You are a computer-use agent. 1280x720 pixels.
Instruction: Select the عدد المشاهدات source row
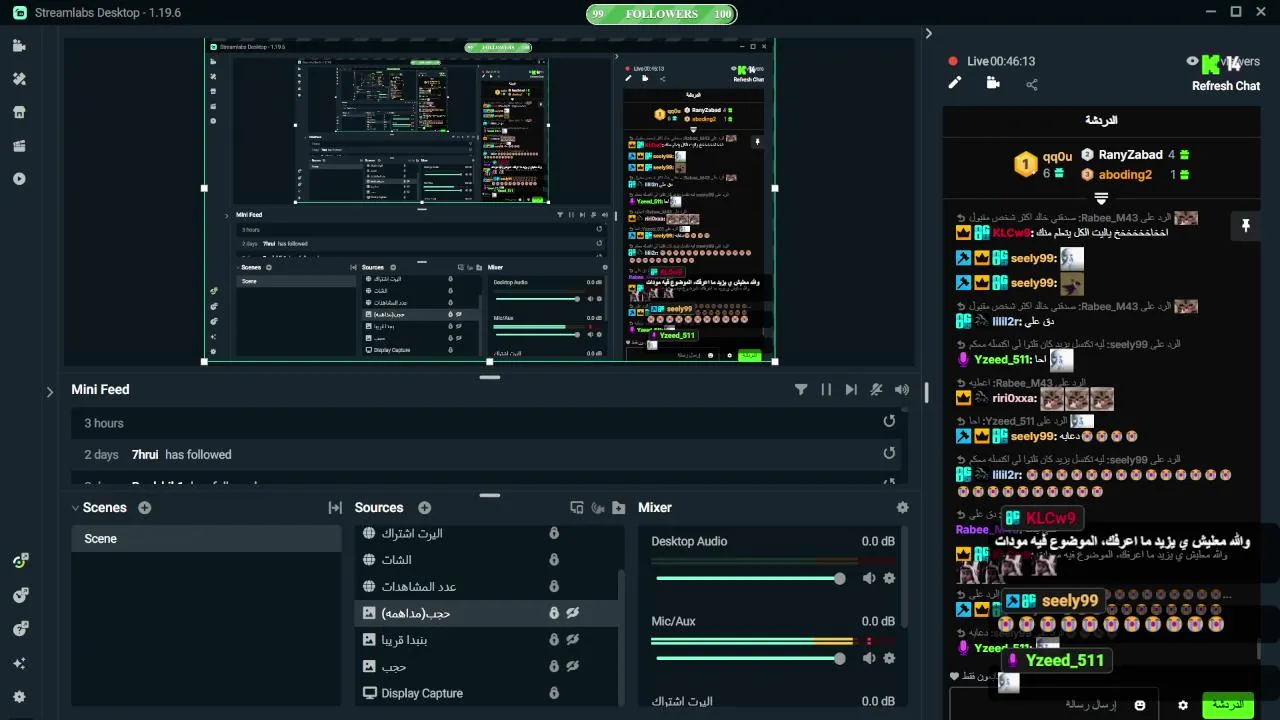point(486,587)
